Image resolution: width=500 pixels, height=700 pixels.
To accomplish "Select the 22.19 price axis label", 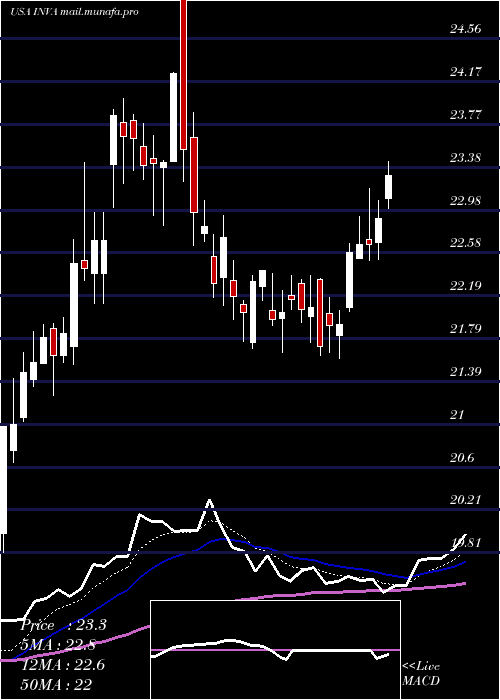I will [465, 286].
